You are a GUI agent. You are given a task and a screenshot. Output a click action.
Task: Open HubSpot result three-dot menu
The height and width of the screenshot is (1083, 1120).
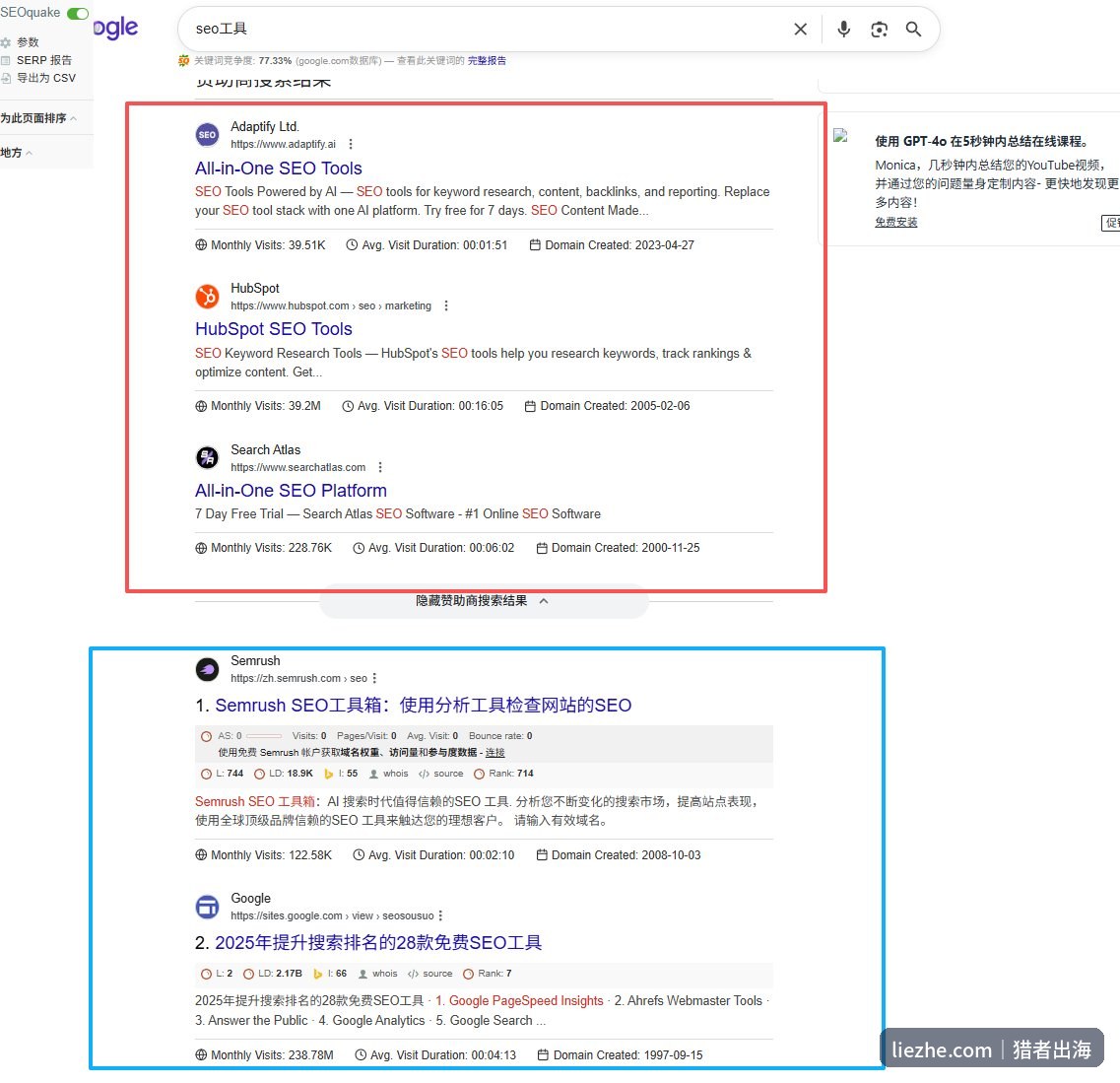coord(445,305)
